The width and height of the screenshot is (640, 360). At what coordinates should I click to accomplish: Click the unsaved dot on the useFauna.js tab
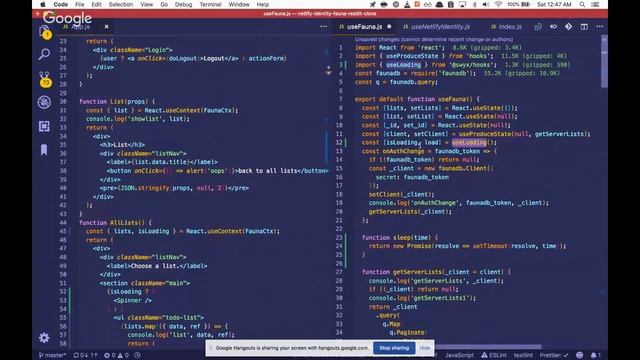pos(389,27)
